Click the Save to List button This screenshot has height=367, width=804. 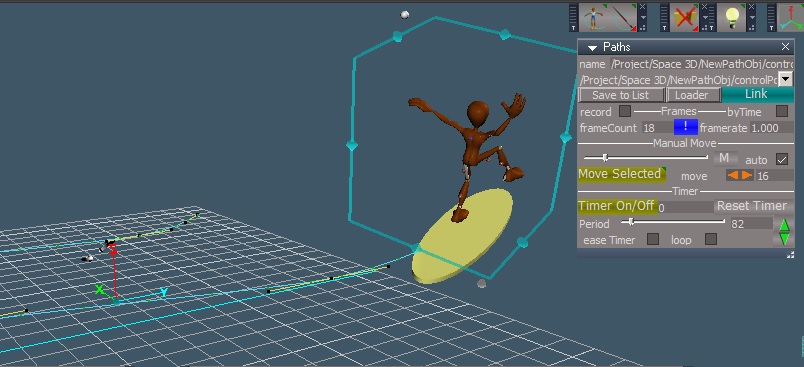(x=621, y=95)
